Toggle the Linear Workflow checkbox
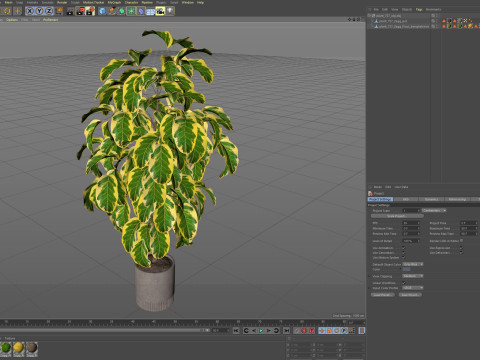The height and width of the screenshot is (360, 480). pyautogui.click(x=403, y=283)
